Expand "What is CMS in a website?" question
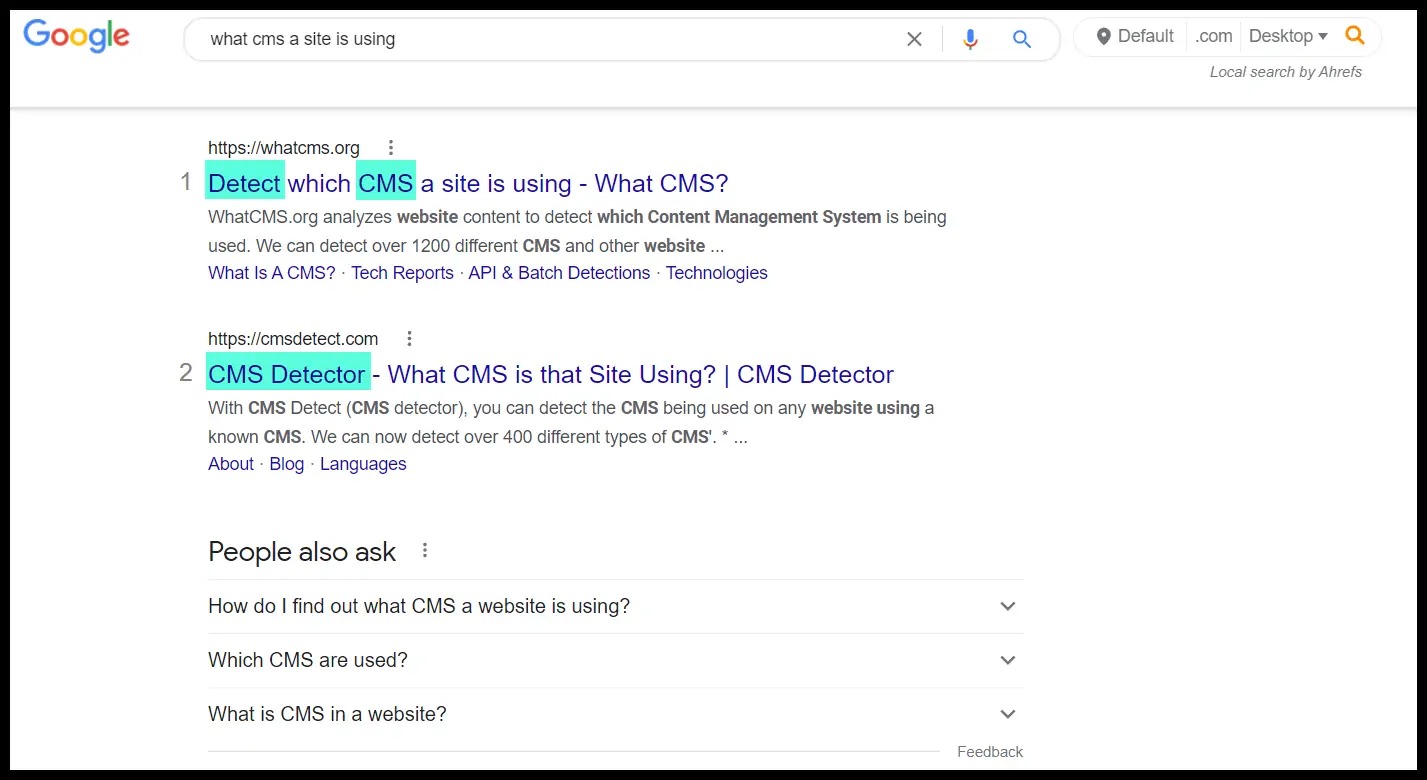 1008,714
